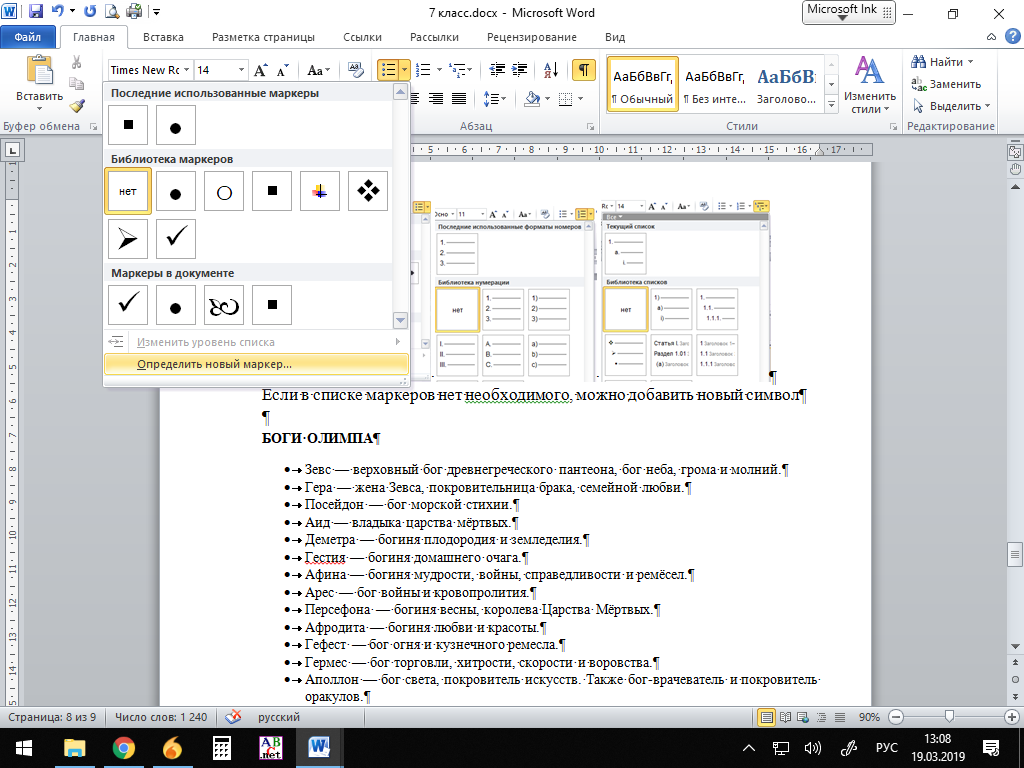Image resolution: width=1024 pixels, height=768 pixels.
Task: Switch to Full Screen Reading view in status bar
Action: [786, 717]
